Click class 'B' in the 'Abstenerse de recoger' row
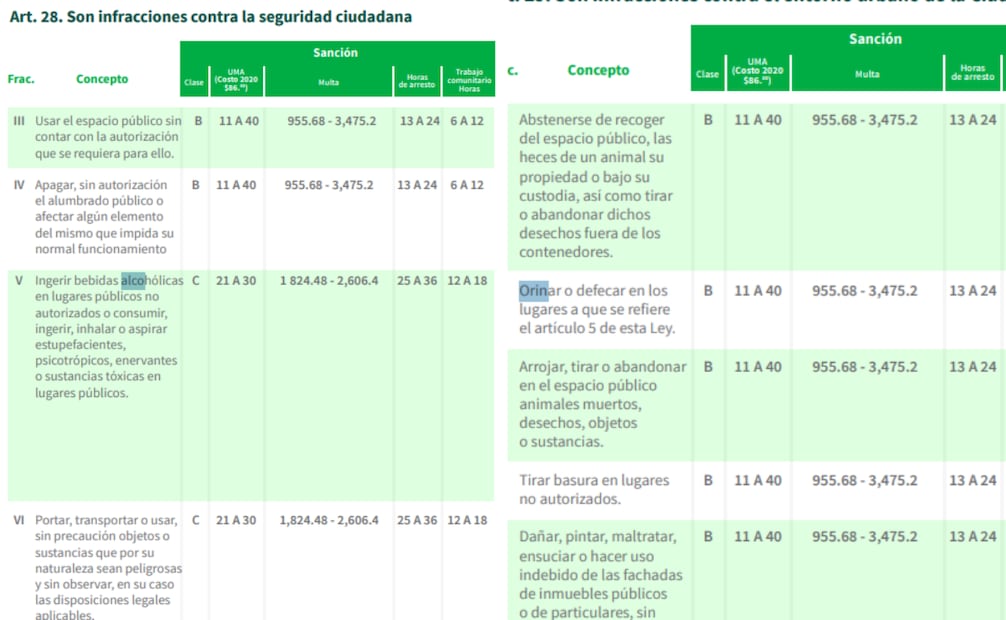Image resolution: width=1006 pixels, height=620 pixels. [x=708, y=120]
